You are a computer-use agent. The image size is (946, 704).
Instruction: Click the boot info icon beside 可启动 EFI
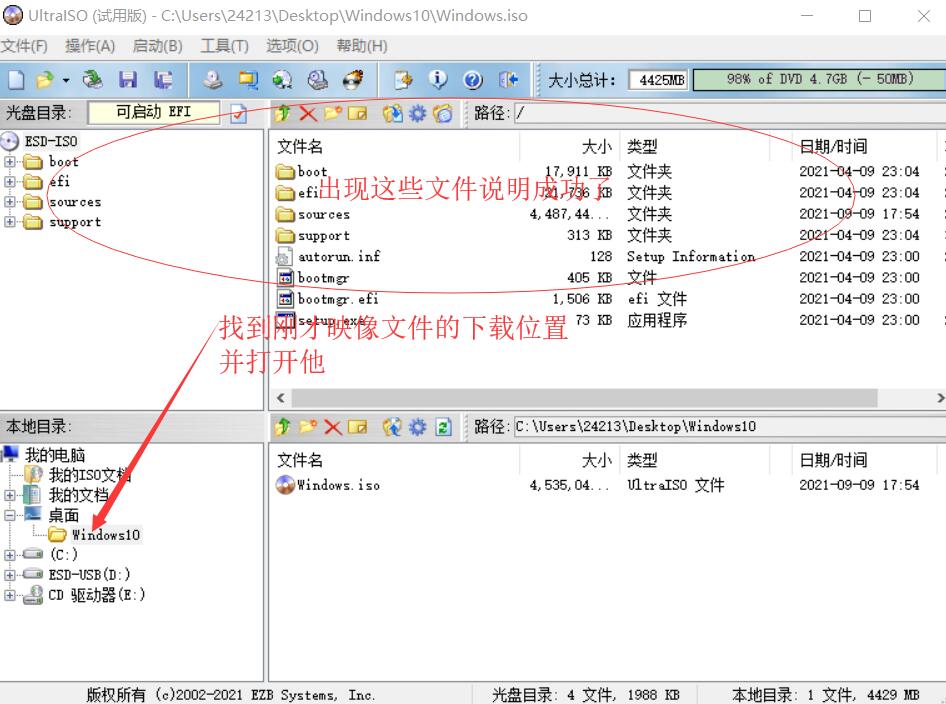238,113
